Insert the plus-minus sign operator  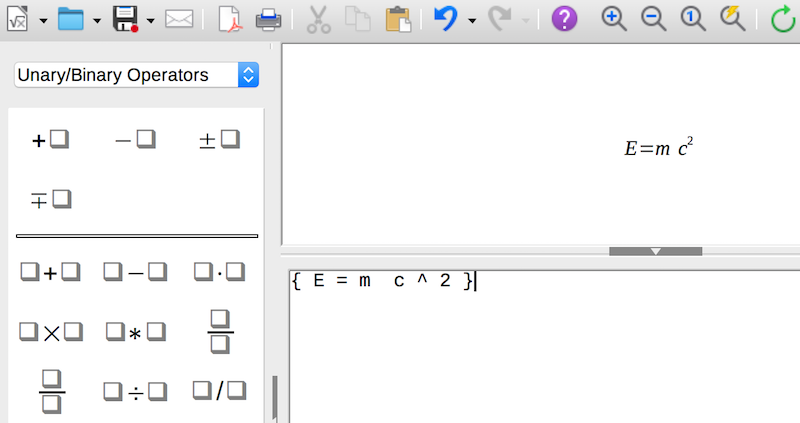[219, 139]
